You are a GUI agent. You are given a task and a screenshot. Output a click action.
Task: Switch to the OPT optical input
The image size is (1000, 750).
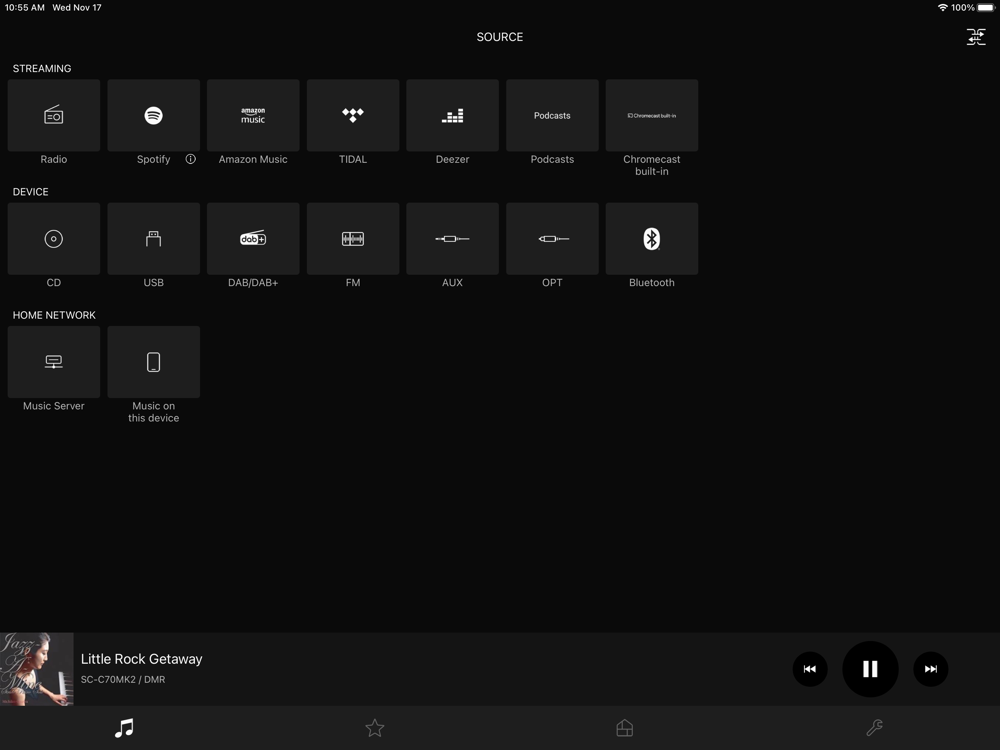(552, 239)
